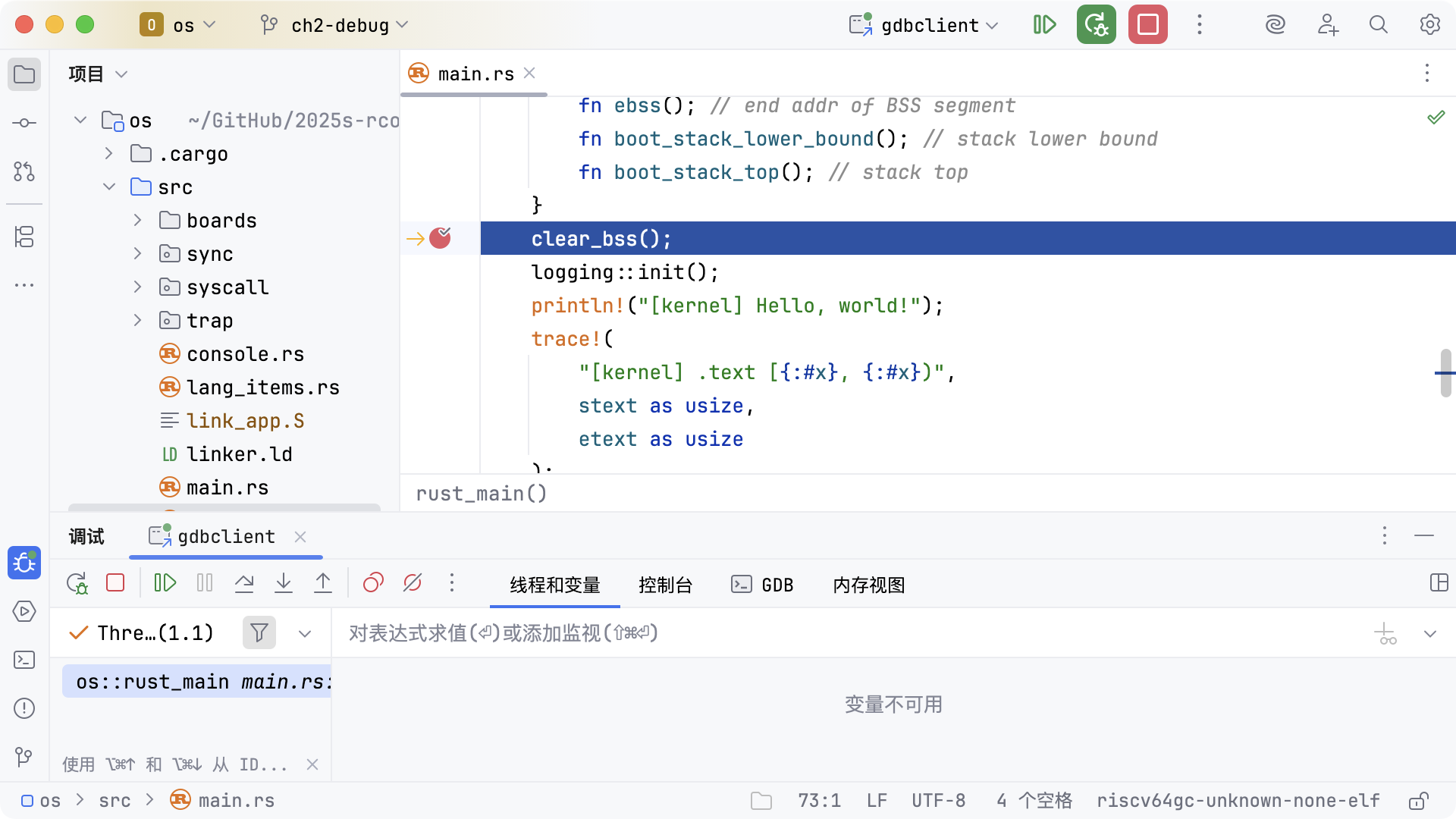Click Step Over in debug toolbar
The width and height of the screenshot is (1456, 819).
[x=244, y=583]
